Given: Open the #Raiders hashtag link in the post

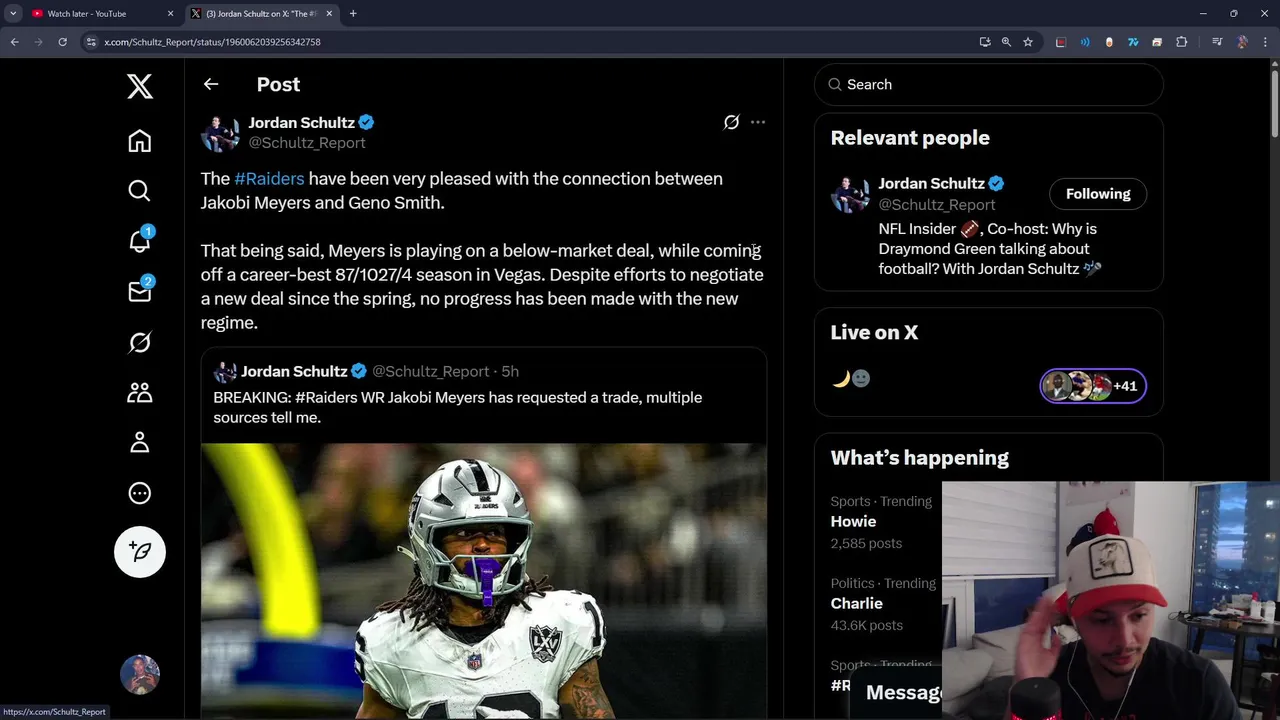Looking at the screenshot, I should (x=269, y=179).
